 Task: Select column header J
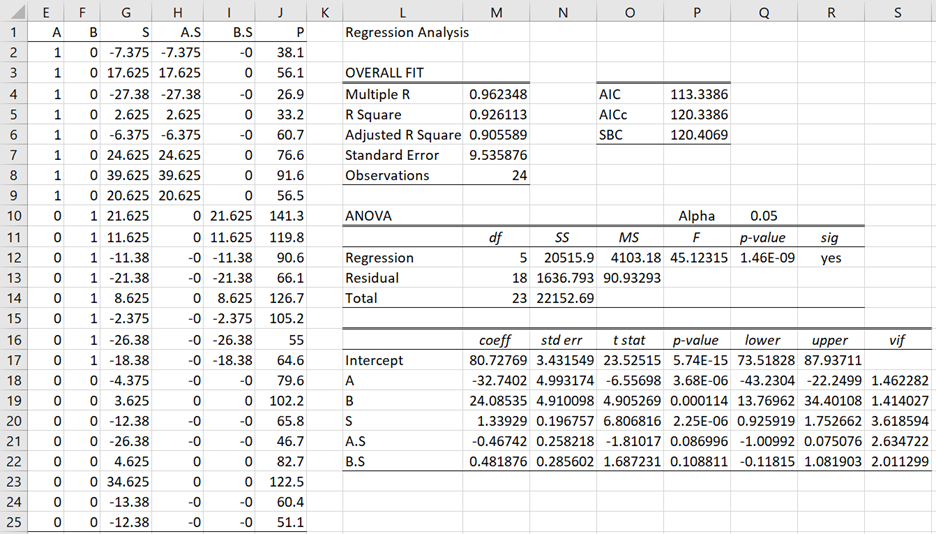(x=281, y=12)
